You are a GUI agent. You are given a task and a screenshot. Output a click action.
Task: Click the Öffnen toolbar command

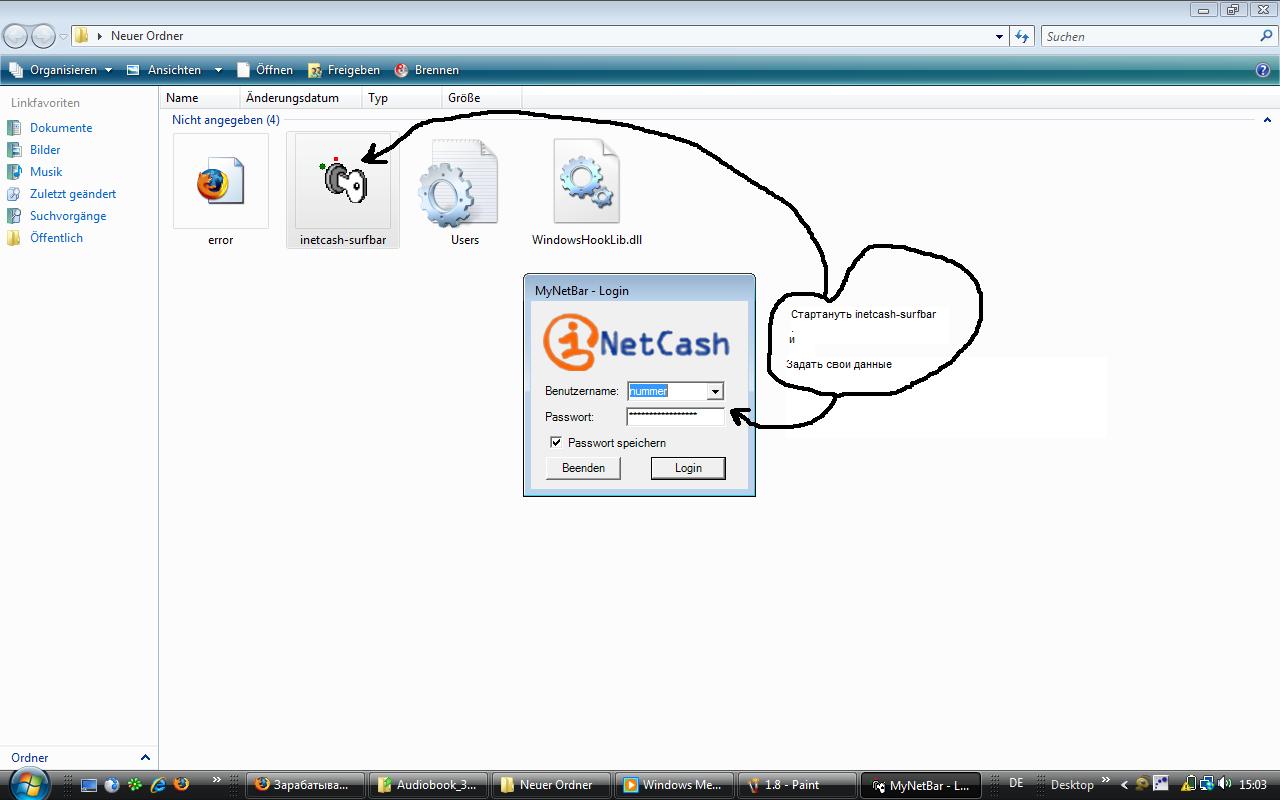coord(265,70)
